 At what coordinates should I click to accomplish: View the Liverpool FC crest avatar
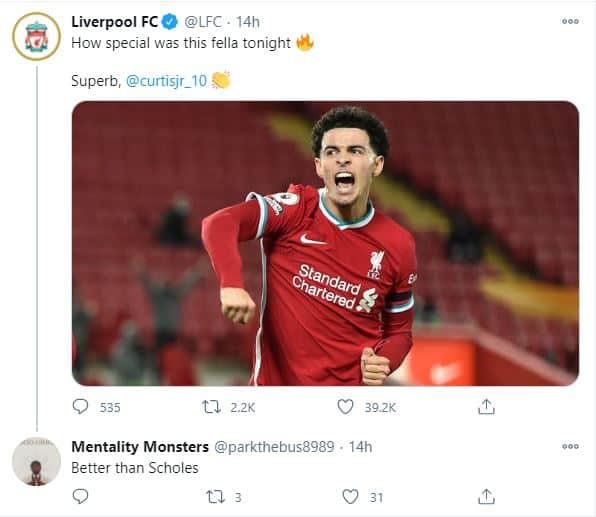click(36, 36)
